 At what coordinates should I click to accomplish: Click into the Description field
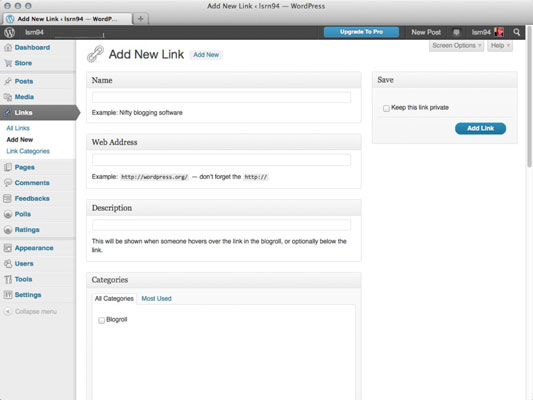tap(221, 225)
